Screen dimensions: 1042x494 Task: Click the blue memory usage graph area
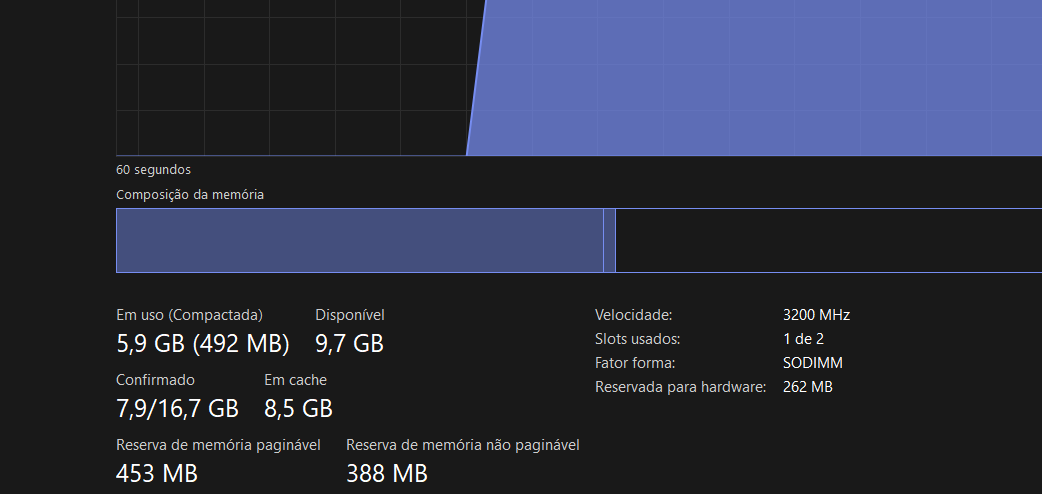tap(760, 80)
